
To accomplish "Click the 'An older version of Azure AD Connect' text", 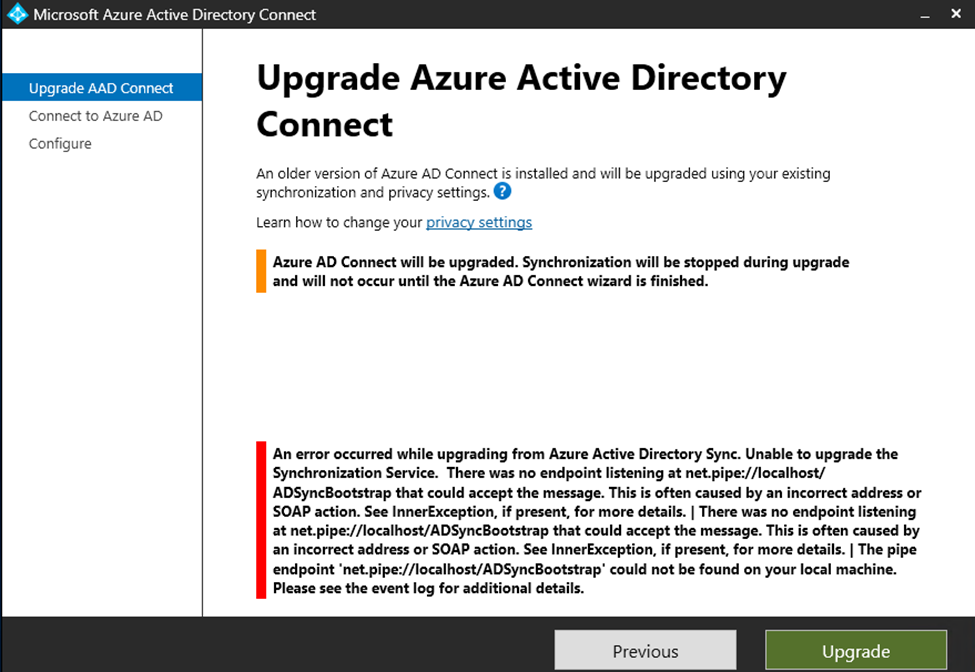I will (x=543, y=183).
